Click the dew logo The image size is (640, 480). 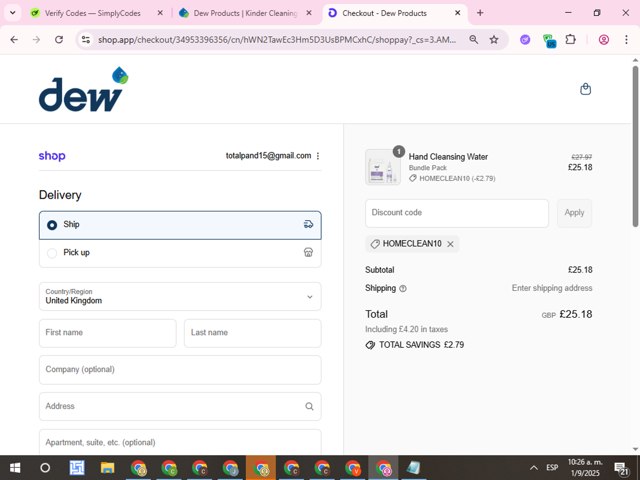coord(83,89)
